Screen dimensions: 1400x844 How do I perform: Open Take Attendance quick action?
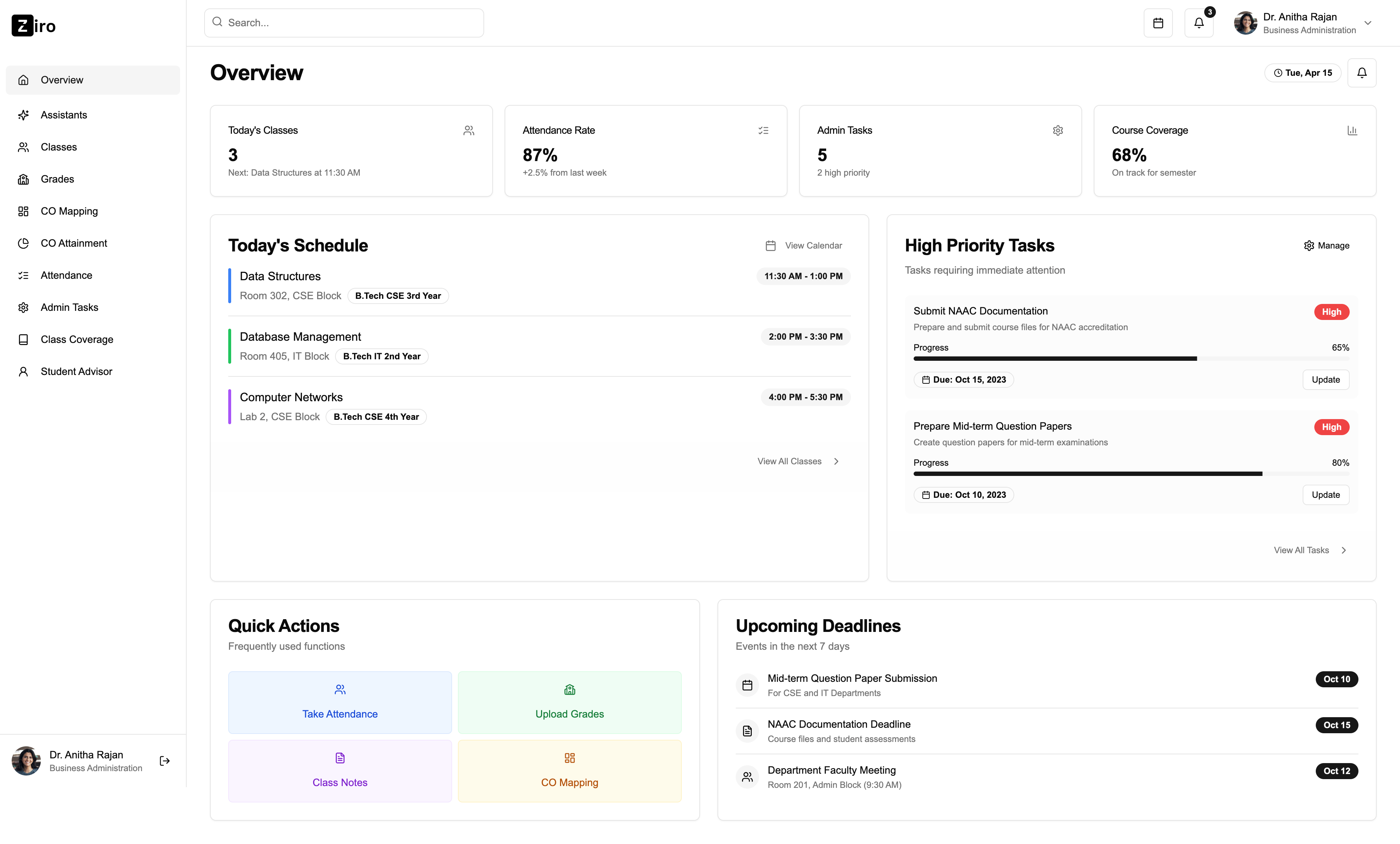click(x=340, y=702)
